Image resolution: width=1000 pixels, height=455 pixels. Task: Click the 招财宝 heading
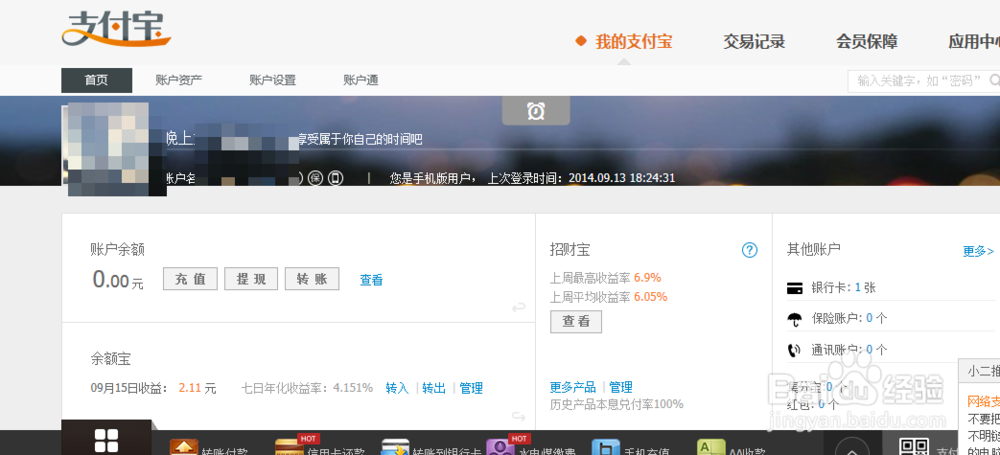tap(570, 250)
